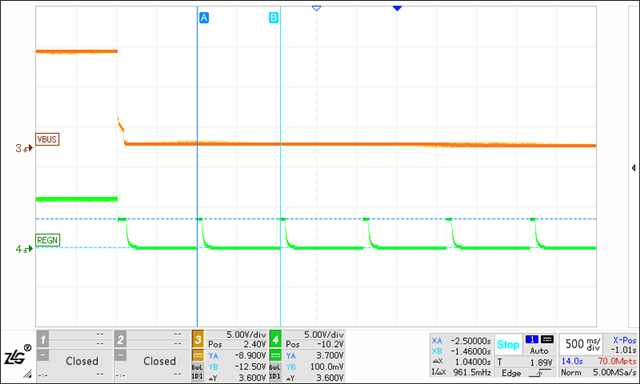Screen dimensions: 640x384
Task: Select channel 4 green number badge
Action: coord(276,339)
